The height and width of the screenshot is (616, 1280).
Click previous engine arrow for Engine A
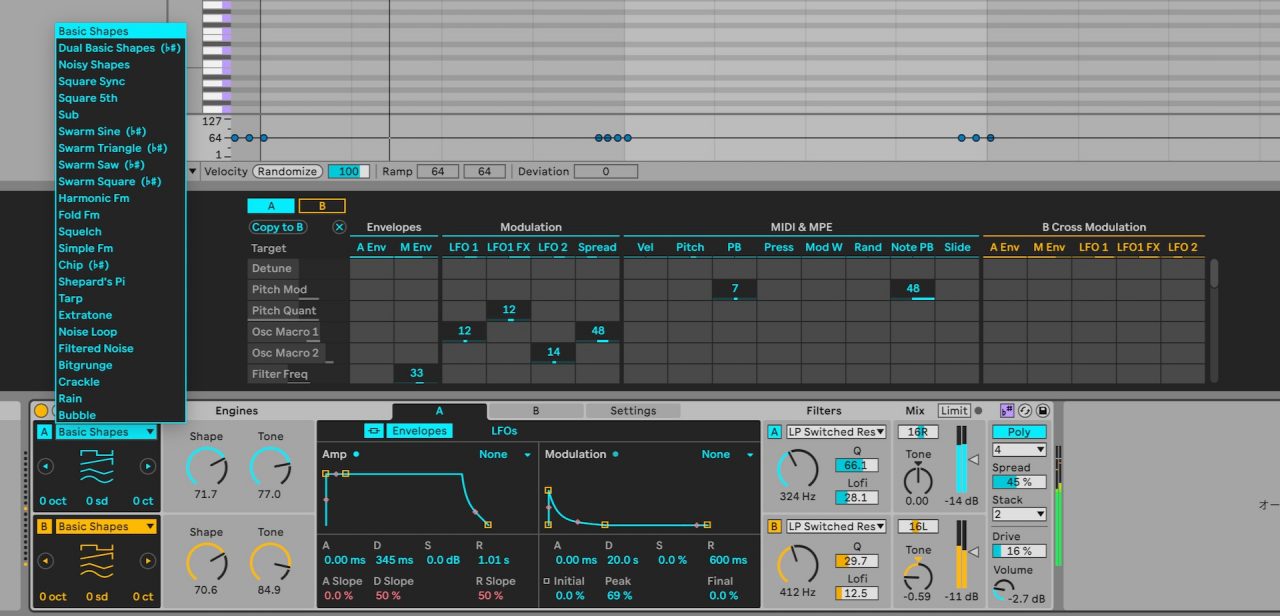point(44,466)
